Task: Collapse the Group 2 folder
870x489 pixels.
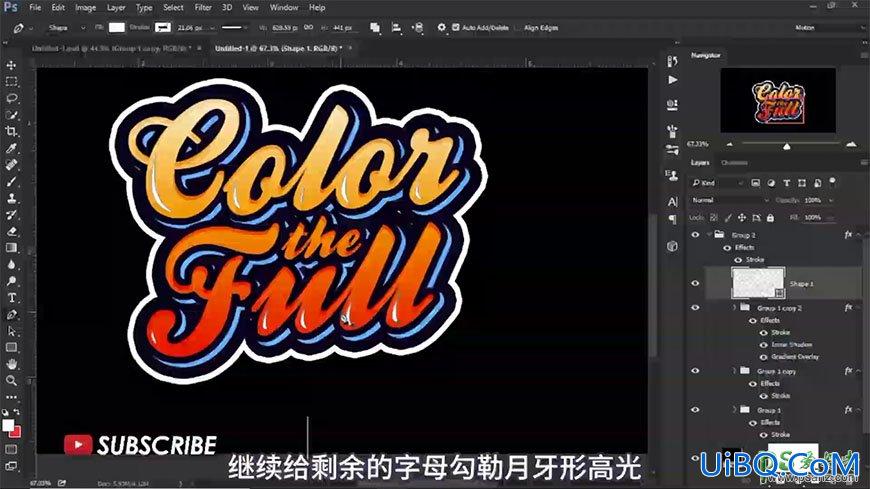Action: point(709,235)
